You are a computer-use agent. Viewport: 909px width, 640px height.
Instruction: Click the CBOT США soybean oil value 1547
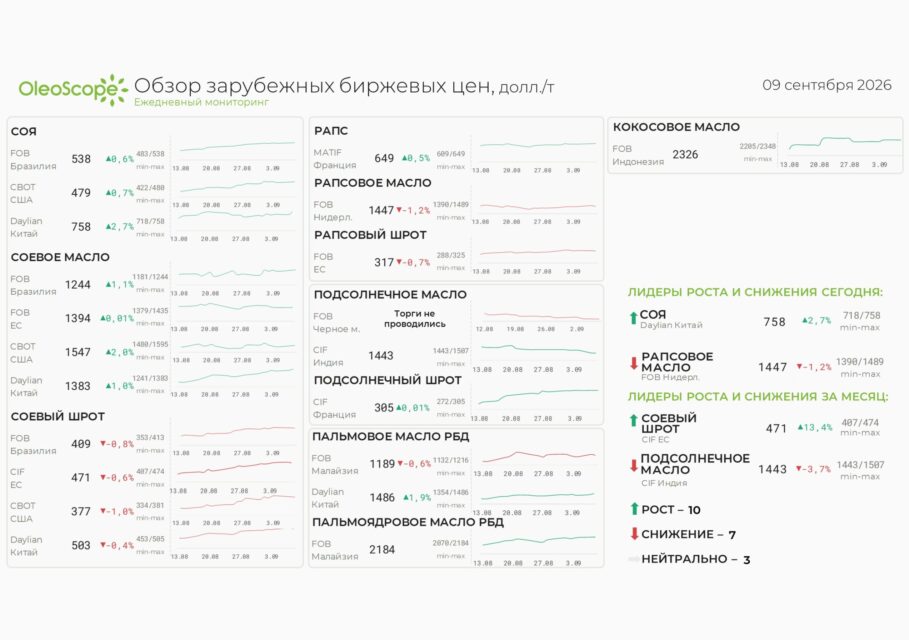(78, 352)
